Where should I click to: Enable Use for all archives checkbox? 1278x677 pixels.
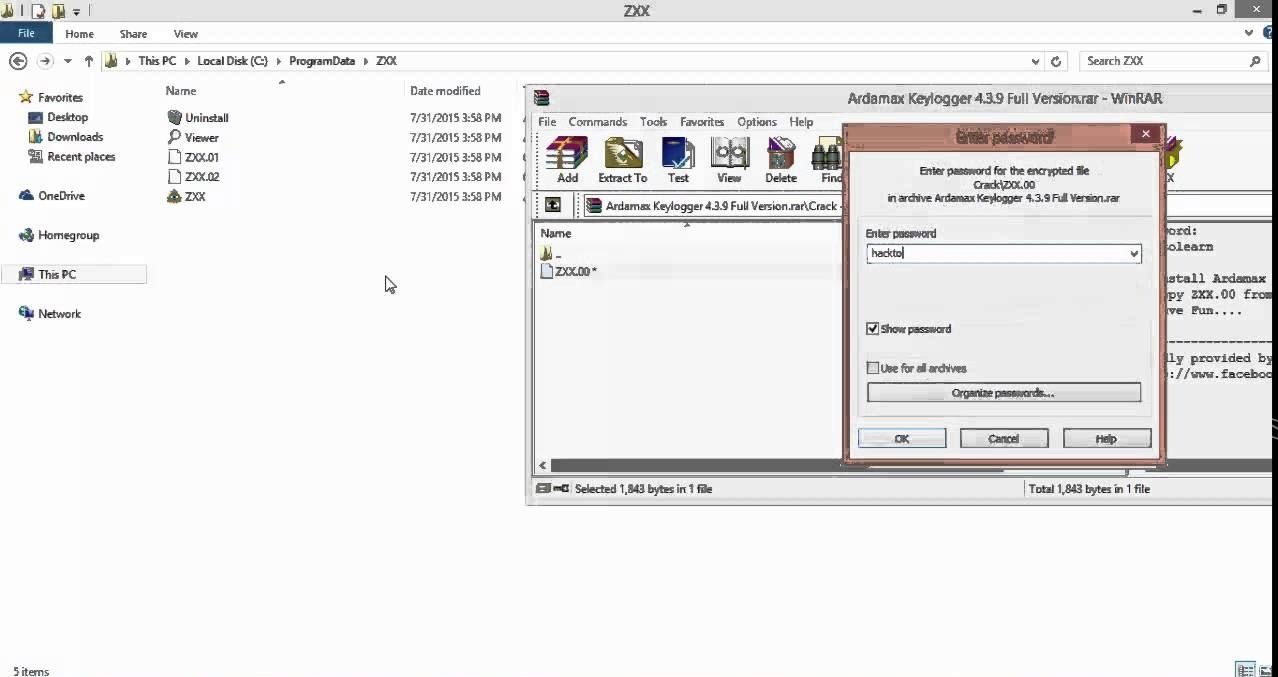(873, 368)
